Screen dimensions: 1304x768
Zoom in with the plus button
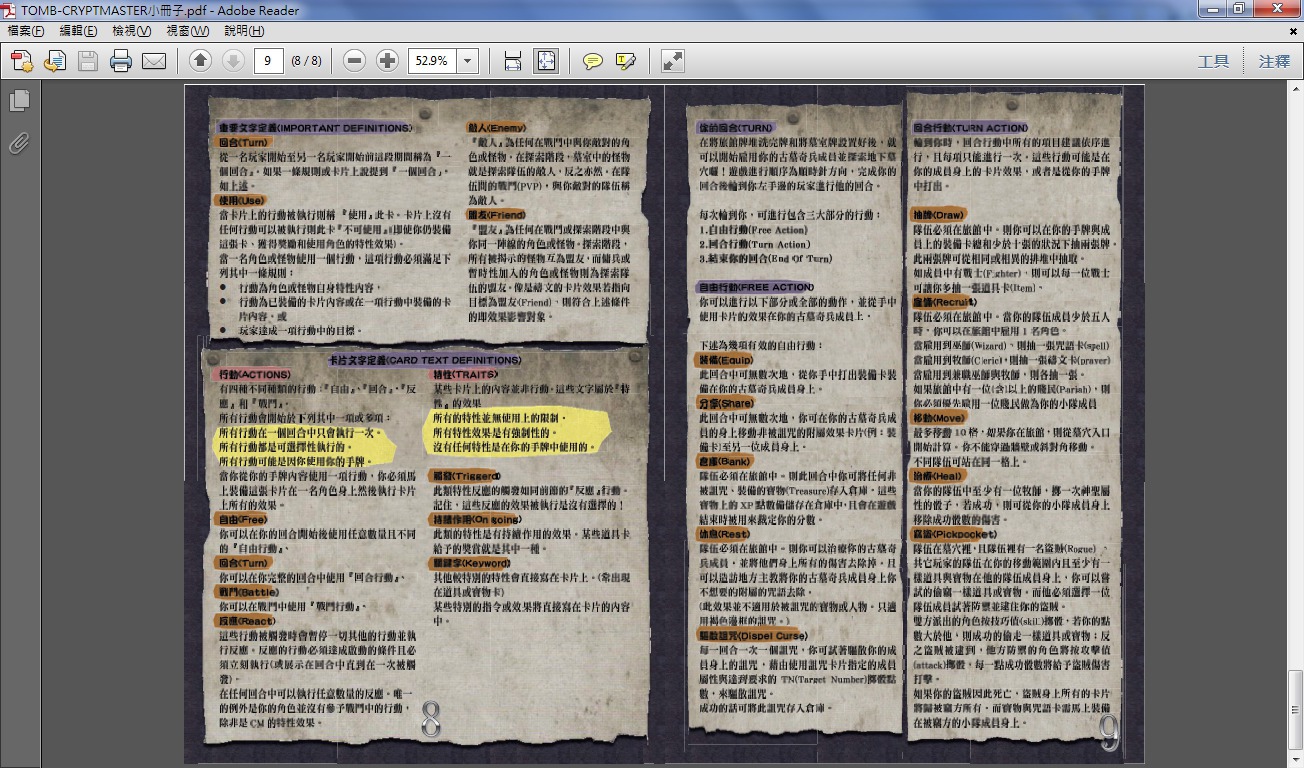point(387,61)
